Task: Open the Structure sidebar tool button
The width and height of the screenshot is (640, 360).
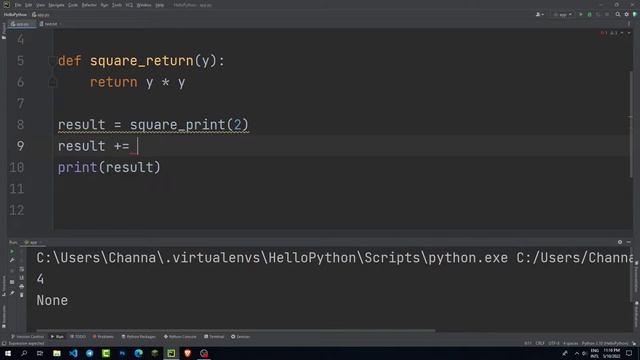Action: click(x=4, y=286)
